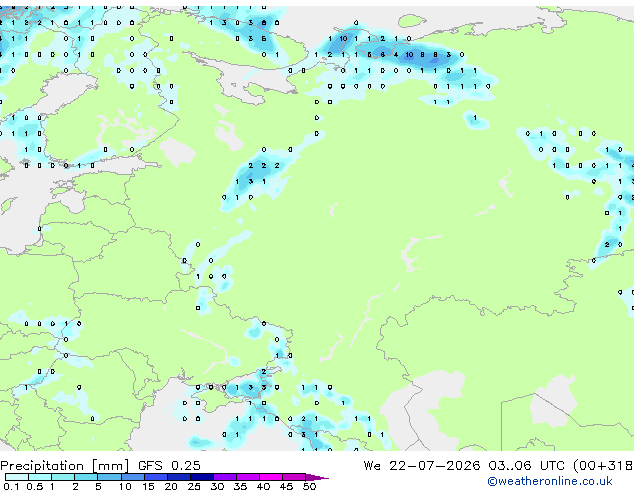Click the over-50 arrow tip of legend
Screen dimensions: 634x490
coord(317,478)
